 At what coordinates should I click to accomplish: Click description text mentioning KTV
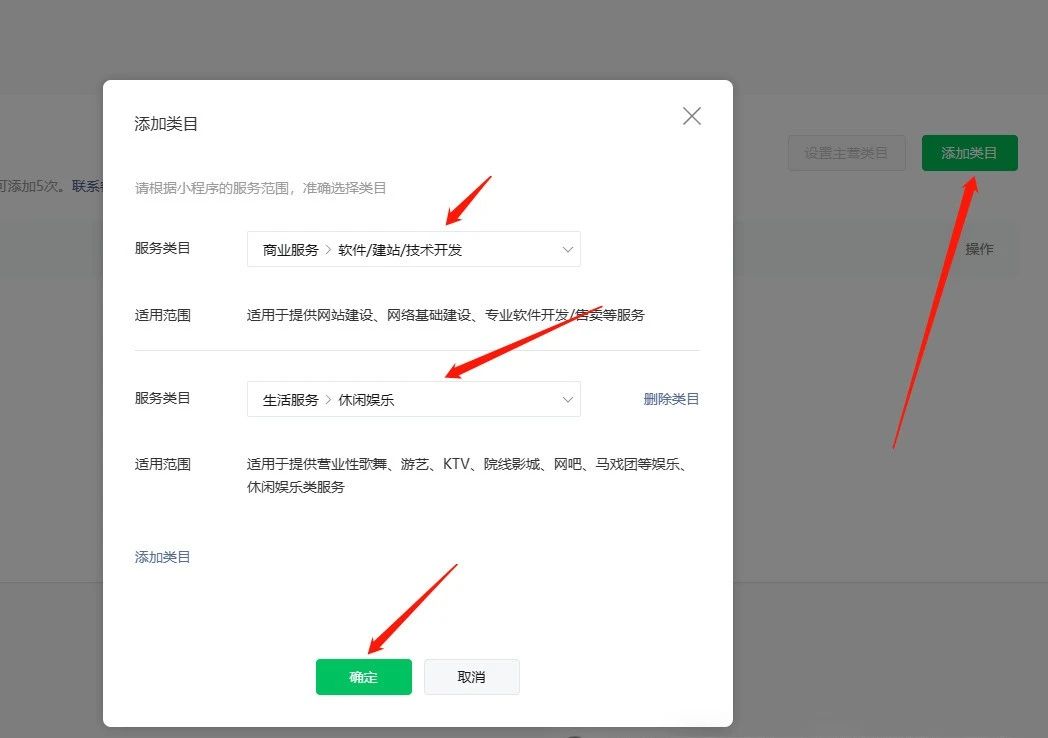pos(466,475)
